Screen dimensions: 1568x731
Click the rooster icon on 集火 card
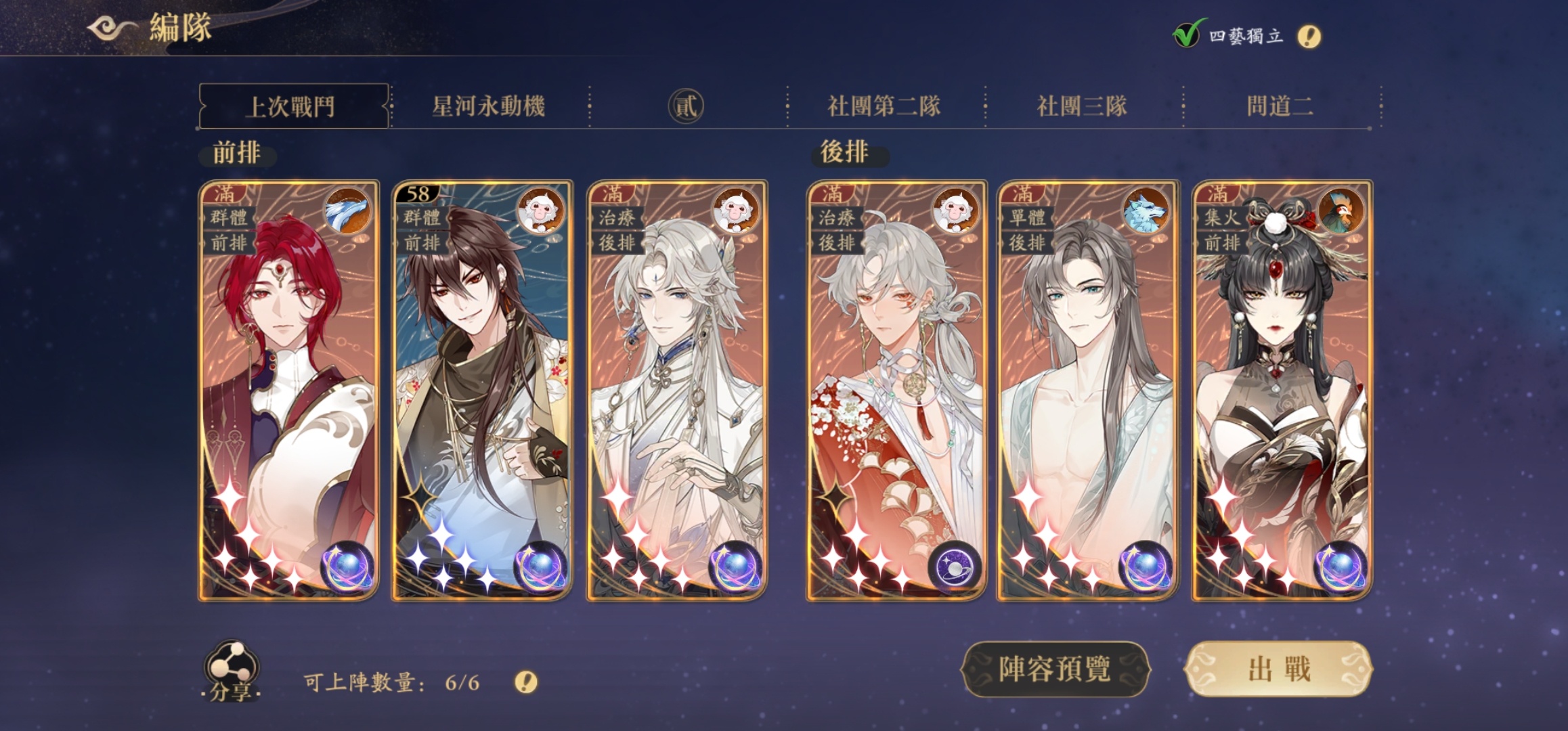pyautogui.click(x=1341, y=212)
